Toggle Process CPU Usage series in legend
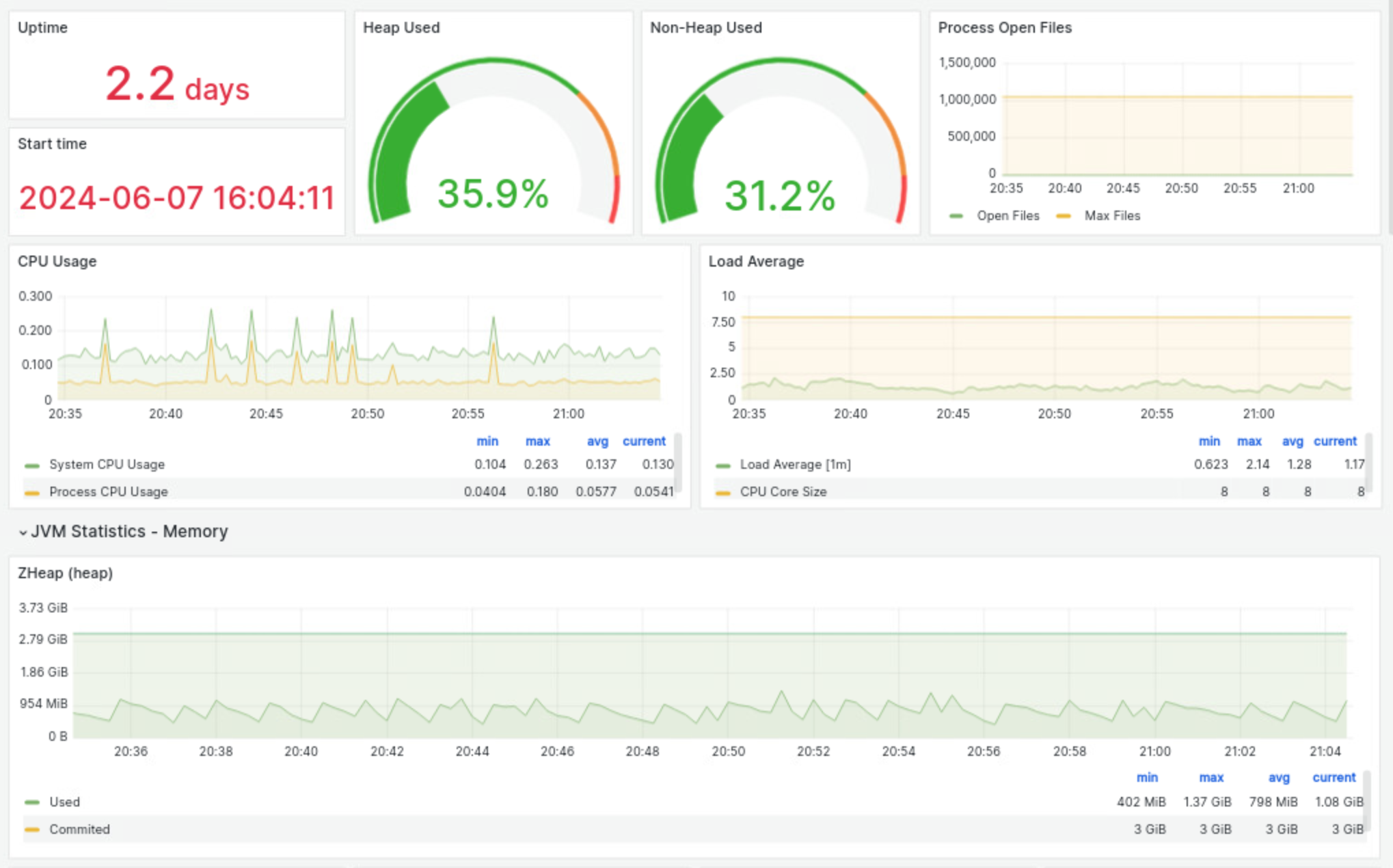Screen dimensions: 1393x868 [x=108, y=491]
